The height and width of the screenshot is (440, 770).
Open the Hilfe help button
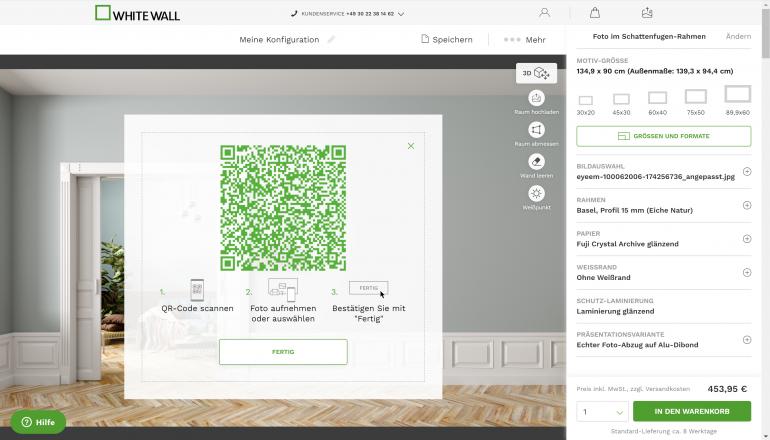(38, 422)
